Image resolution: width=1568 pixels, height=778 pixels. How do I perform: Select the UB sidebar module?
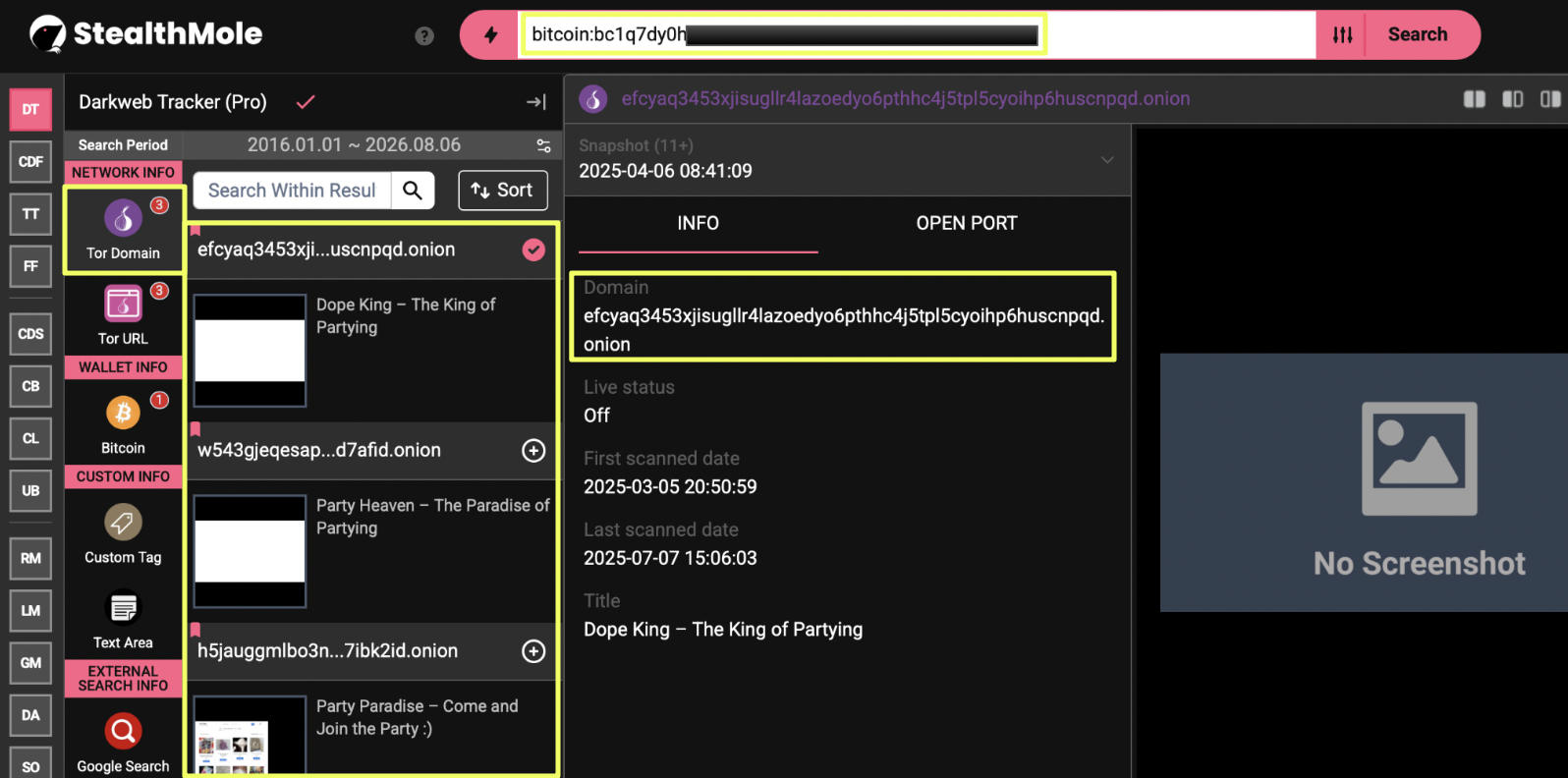pyautogui.click(x=30, y=491)
